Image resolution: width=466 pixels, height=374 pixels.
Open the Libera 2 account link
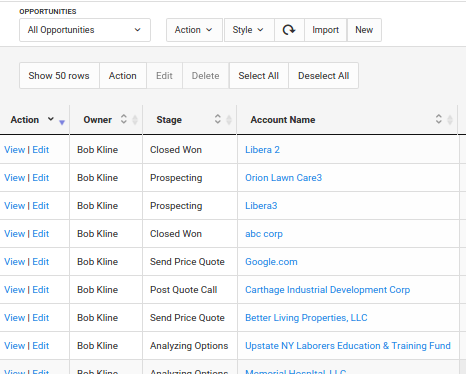(x=262, y=150)
